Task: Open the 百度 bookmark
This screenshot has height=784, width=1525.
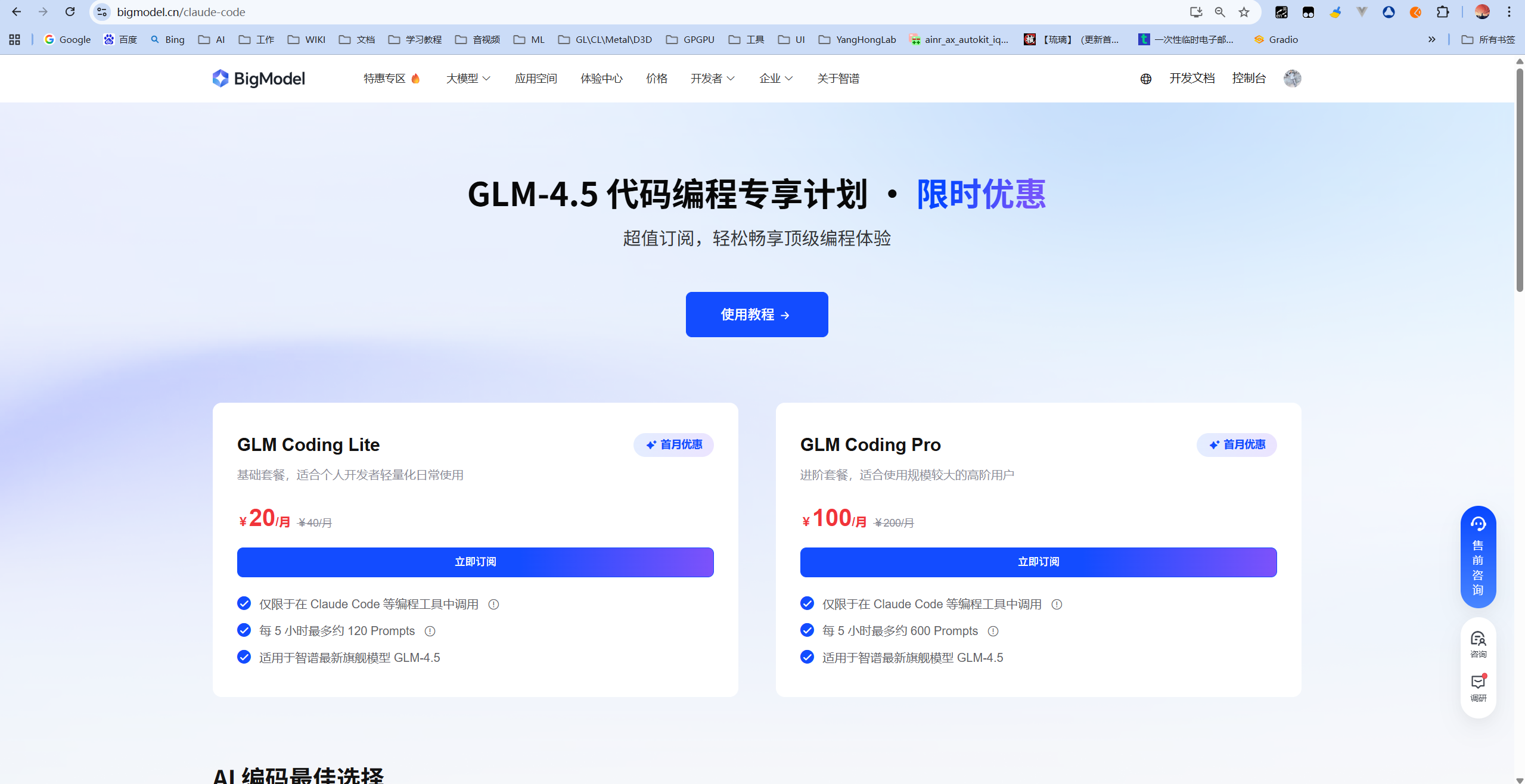Action: (120, 39)
